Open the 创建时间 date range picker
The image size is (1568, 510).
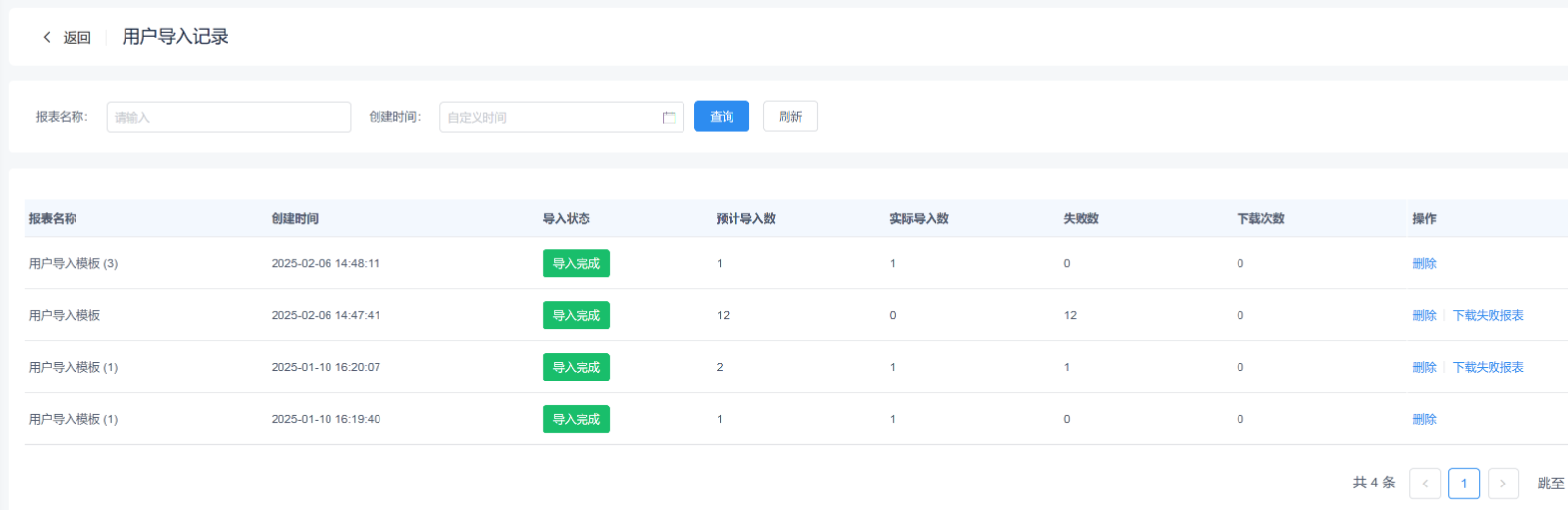(x=551, y=118)
